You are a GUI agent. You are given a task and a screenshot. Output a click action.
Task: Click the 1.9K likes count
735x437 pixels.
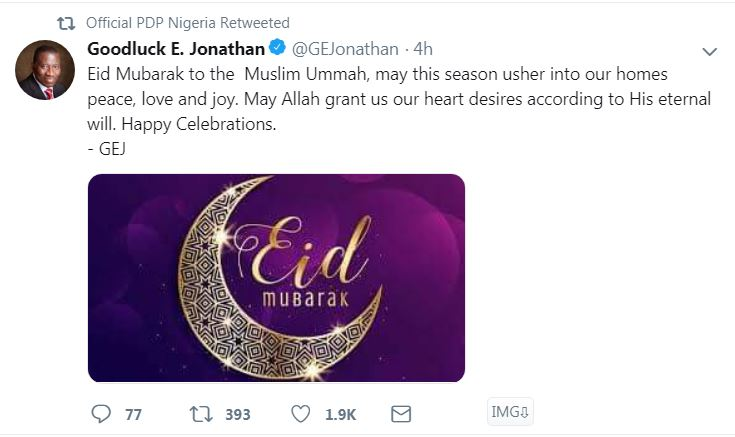[x=340, y=414]
